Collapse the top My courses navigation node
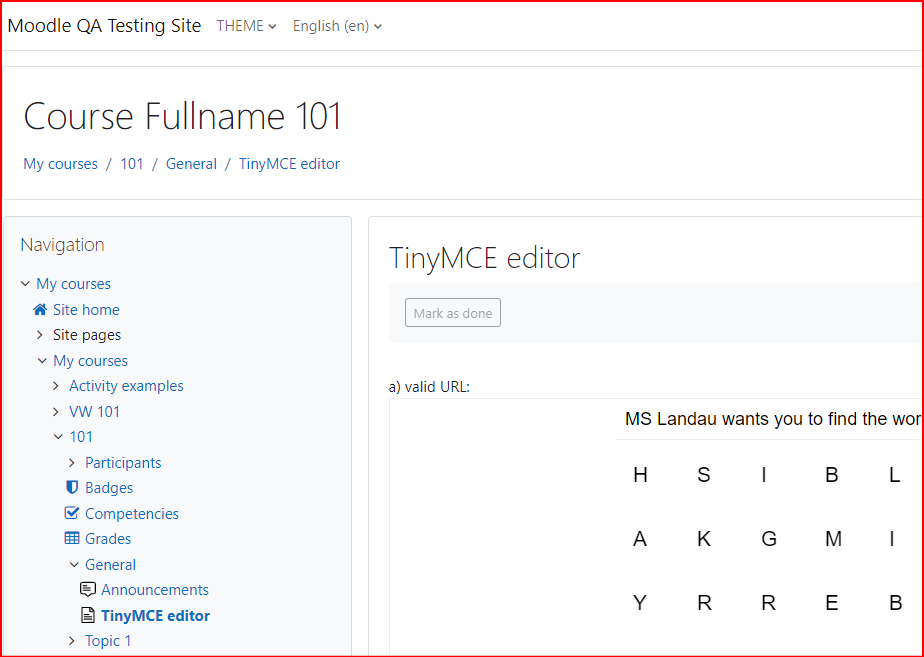 (x=25, y=283)
